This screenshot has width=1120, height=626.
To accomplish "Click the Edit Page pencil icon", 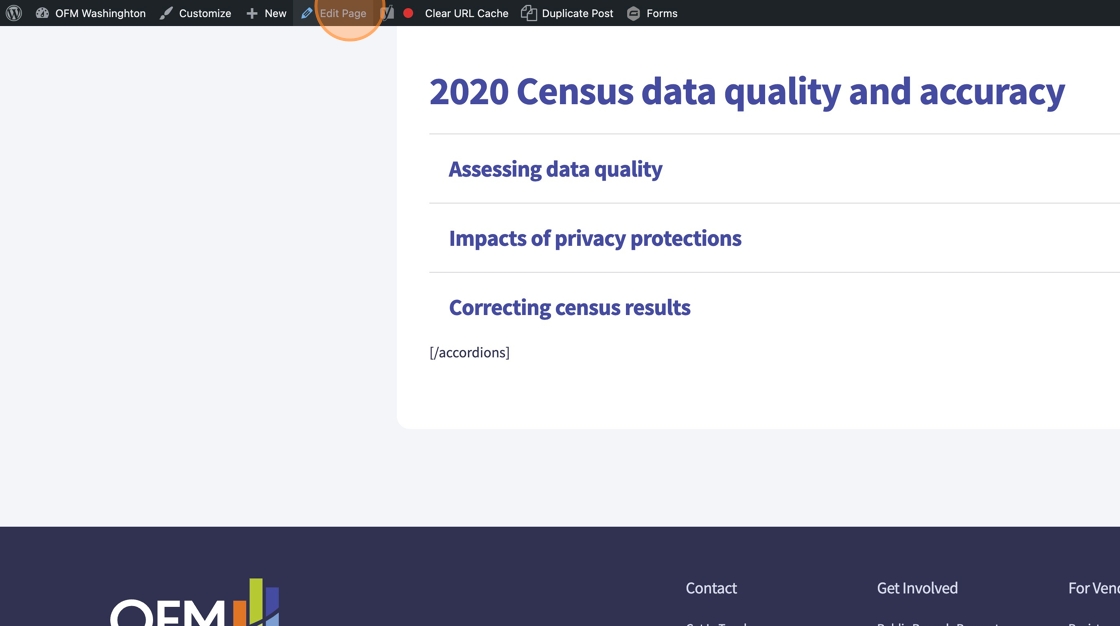I will coord(307,13).
